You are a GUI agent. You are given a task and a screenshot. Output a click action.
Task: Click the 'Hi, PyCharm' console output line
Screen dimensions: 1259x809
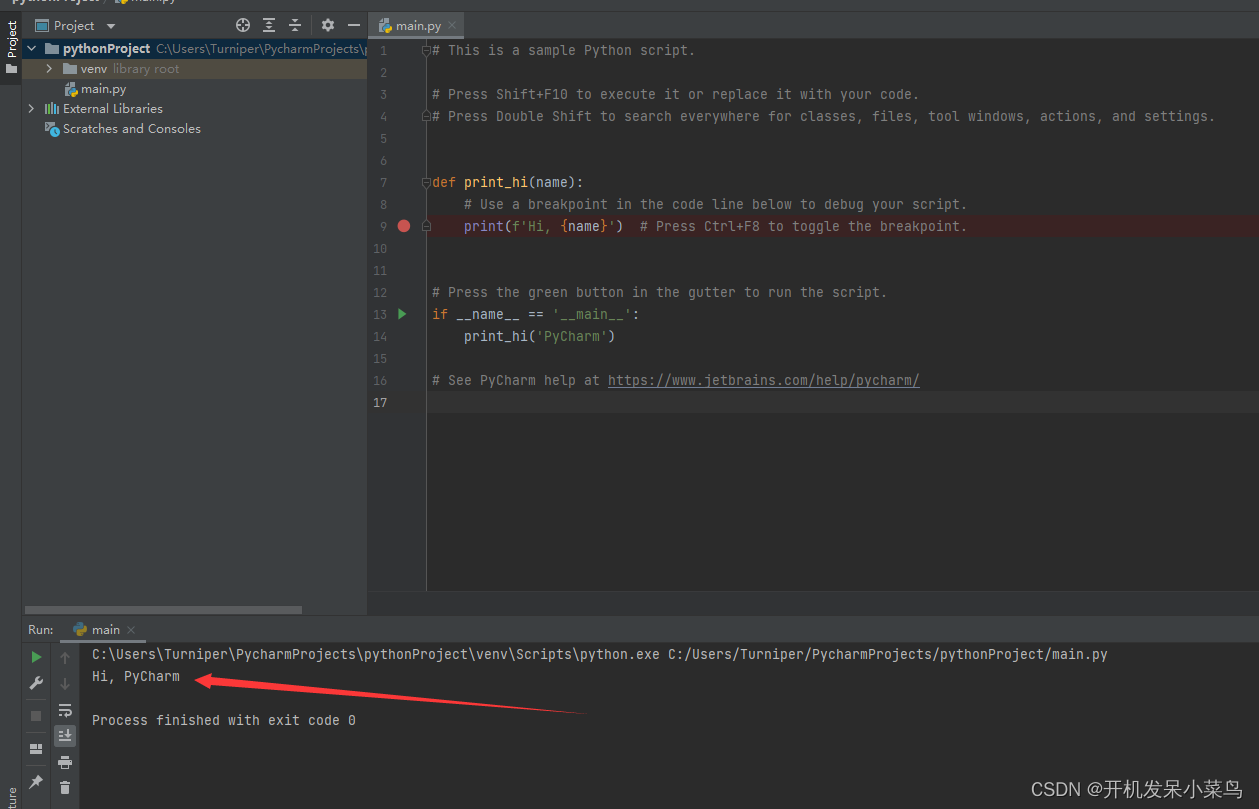136,677
